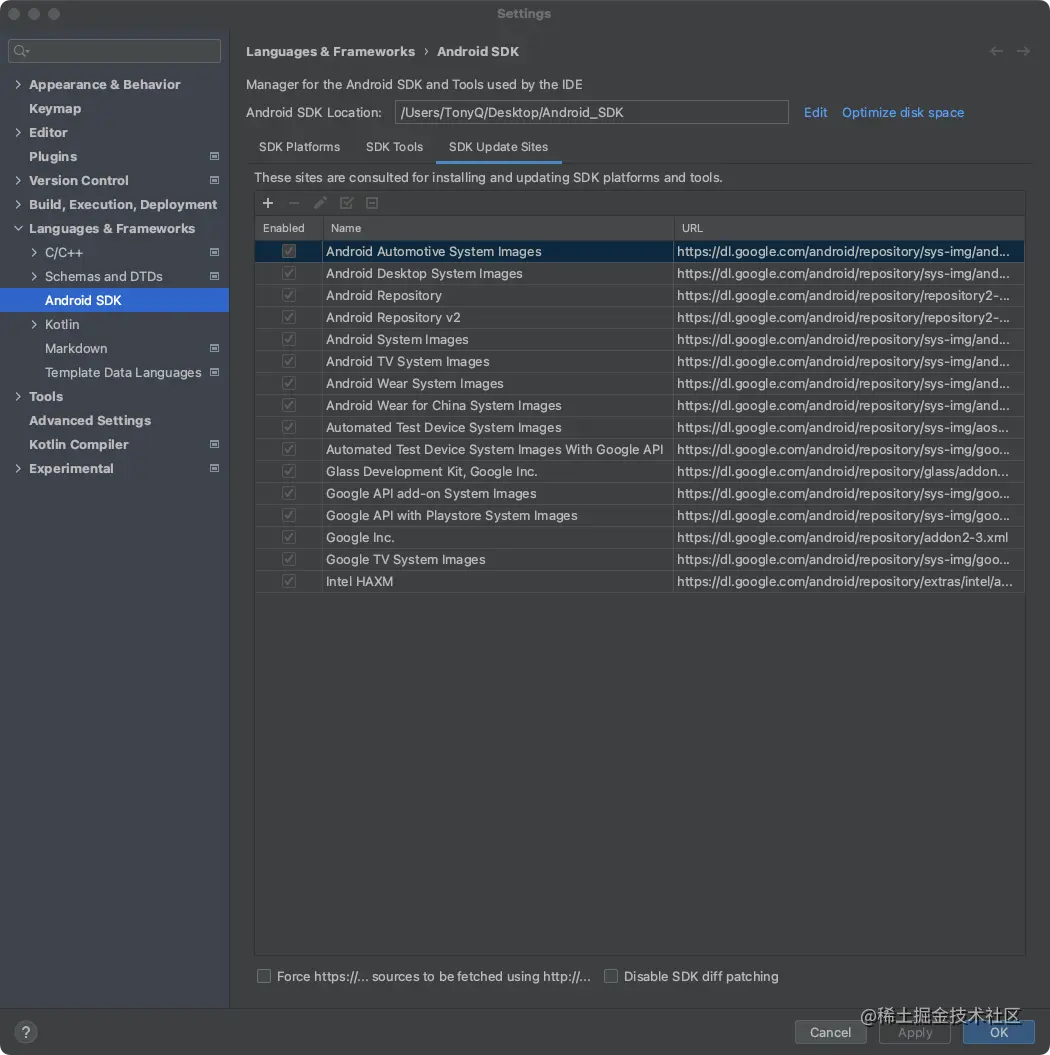The image size is (1050, 1055).
Task: Sort table by Name column header
Action: tap(498, 228)
